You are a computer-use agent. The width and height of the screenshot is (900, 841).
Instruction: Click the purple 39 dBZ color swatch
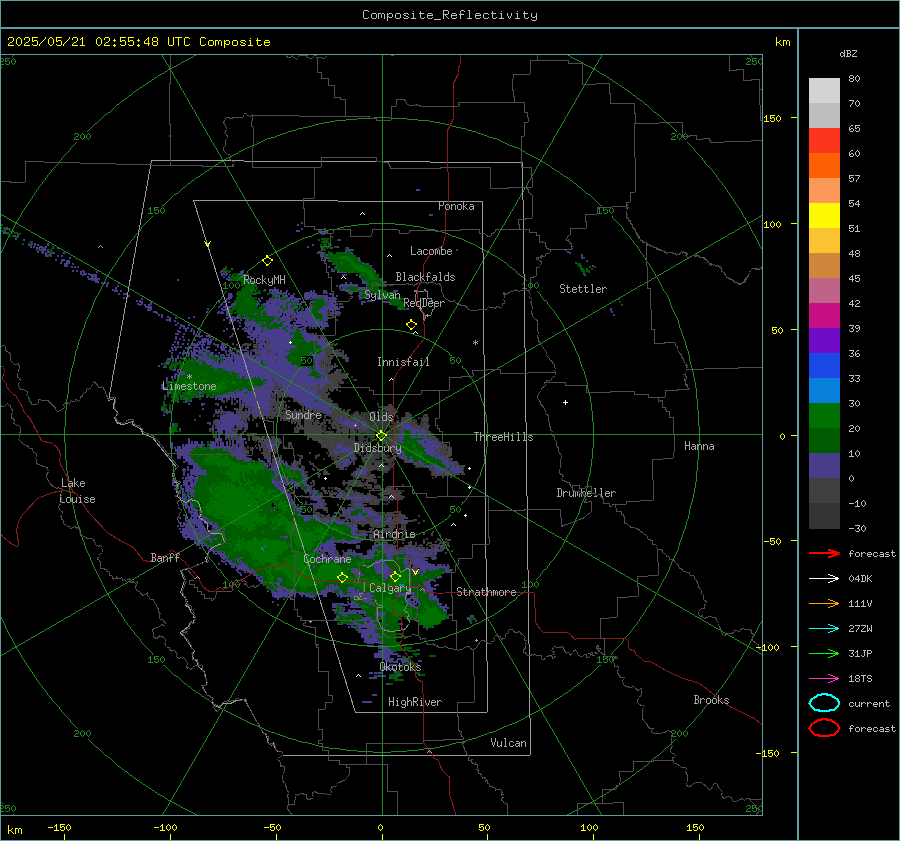(x=824, y=340)
